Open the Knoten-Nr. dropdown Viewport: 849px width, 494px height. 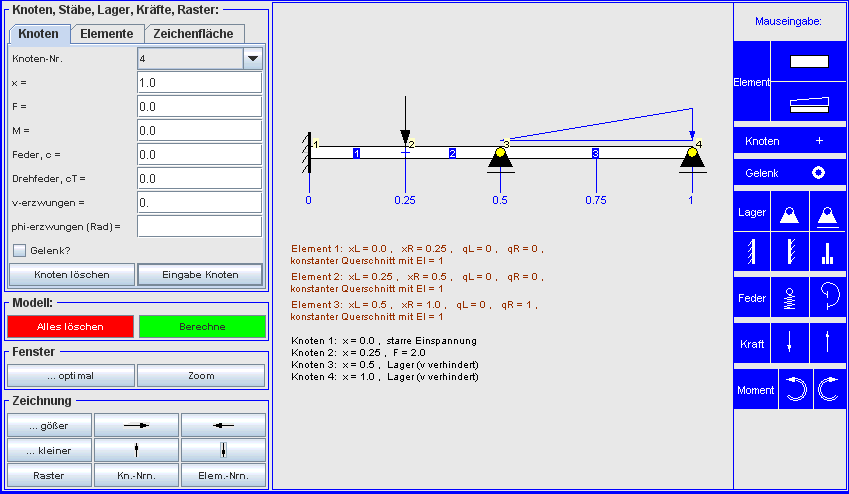[x=253, y=59]
